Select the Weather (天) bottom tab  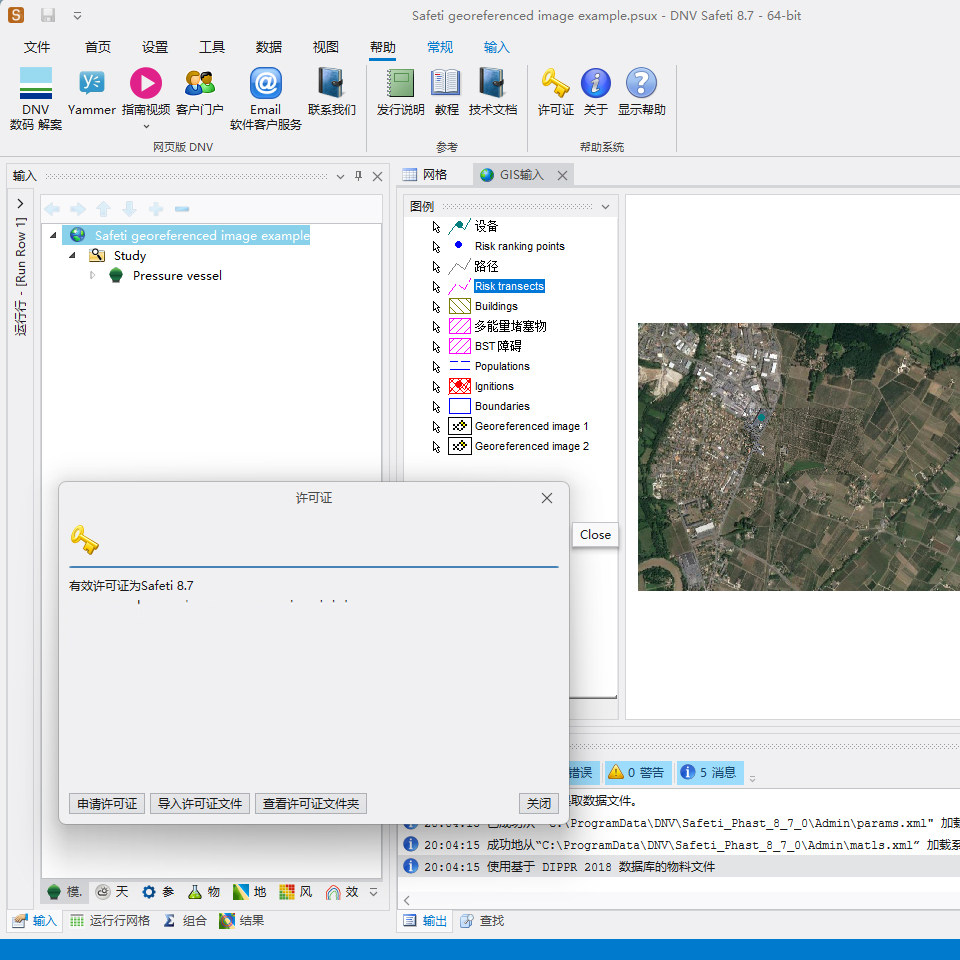tap(113, 892)
